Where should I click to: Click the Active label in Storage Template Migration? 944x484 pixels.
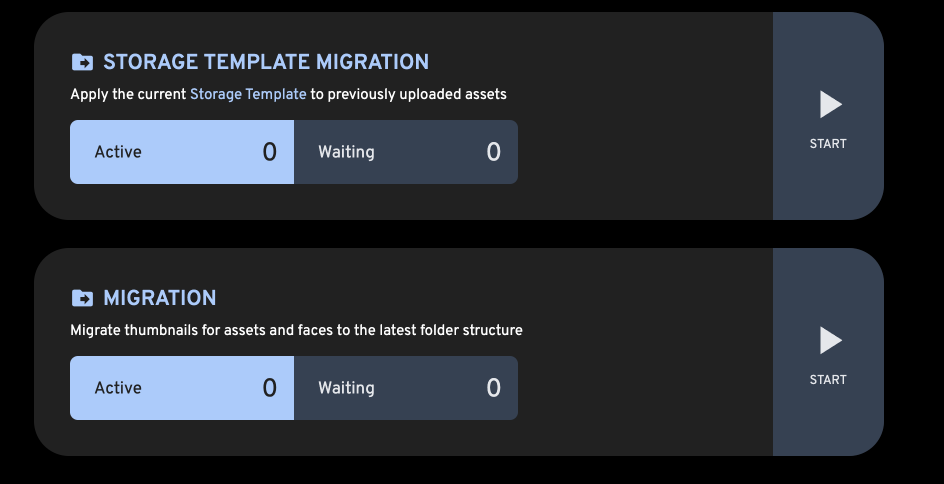[x=118, y=152]
